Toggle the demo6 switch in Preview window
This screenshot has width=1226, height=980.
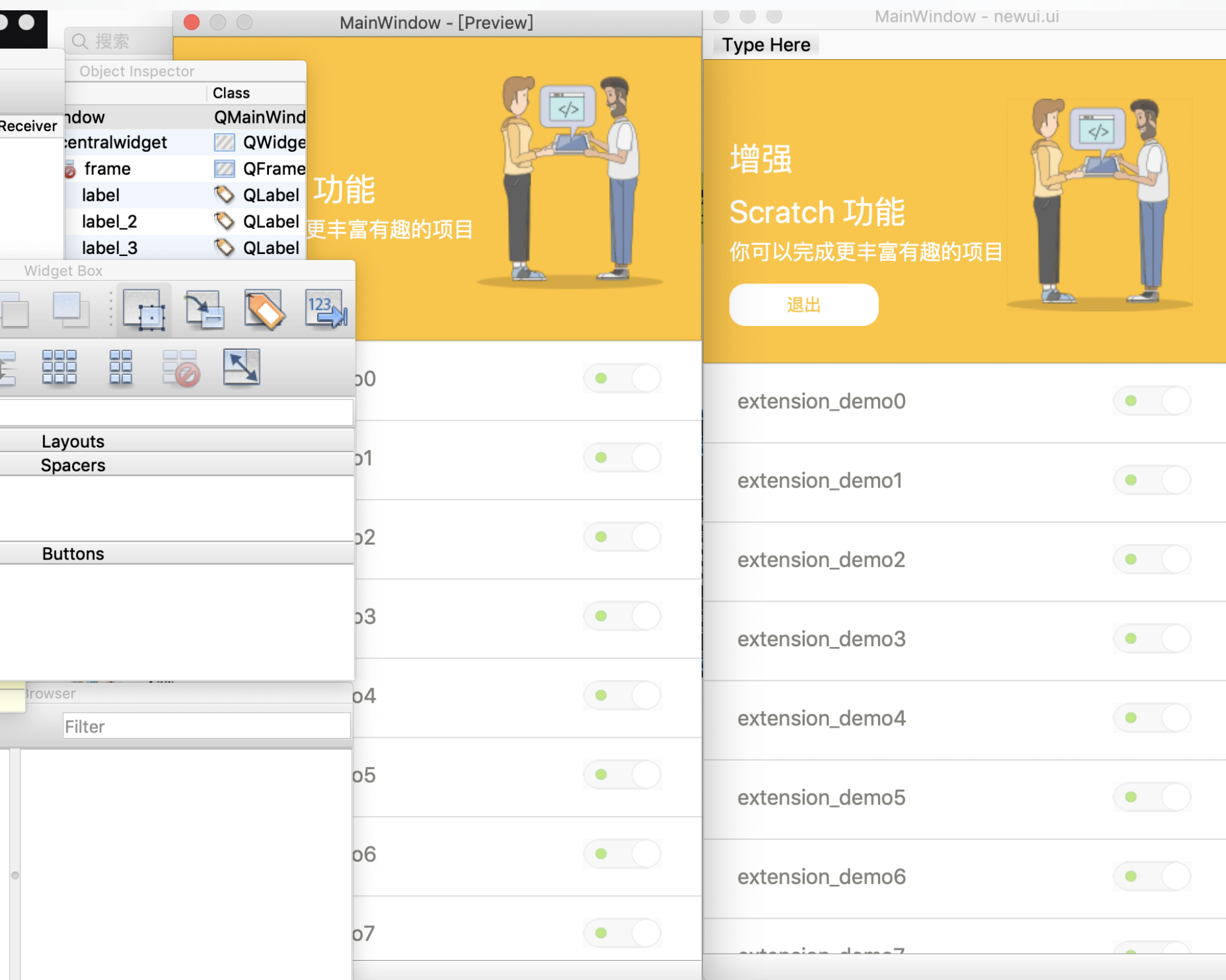click(x=623, y=853)
